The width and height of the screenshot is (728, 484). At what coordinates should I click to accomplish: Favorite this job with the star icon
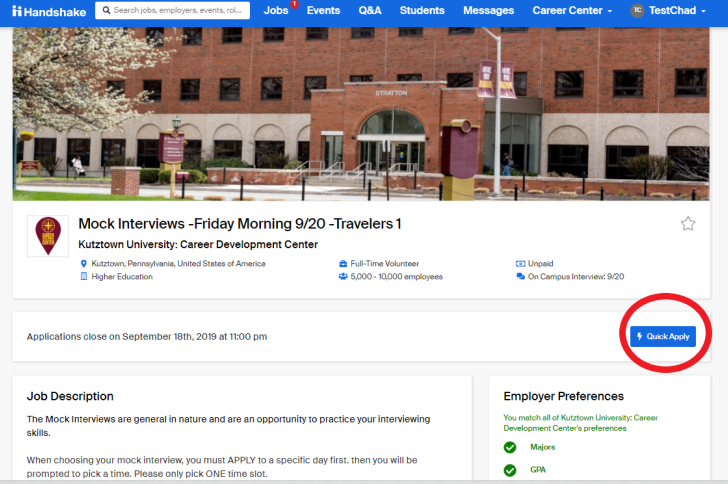pos(688,224)
